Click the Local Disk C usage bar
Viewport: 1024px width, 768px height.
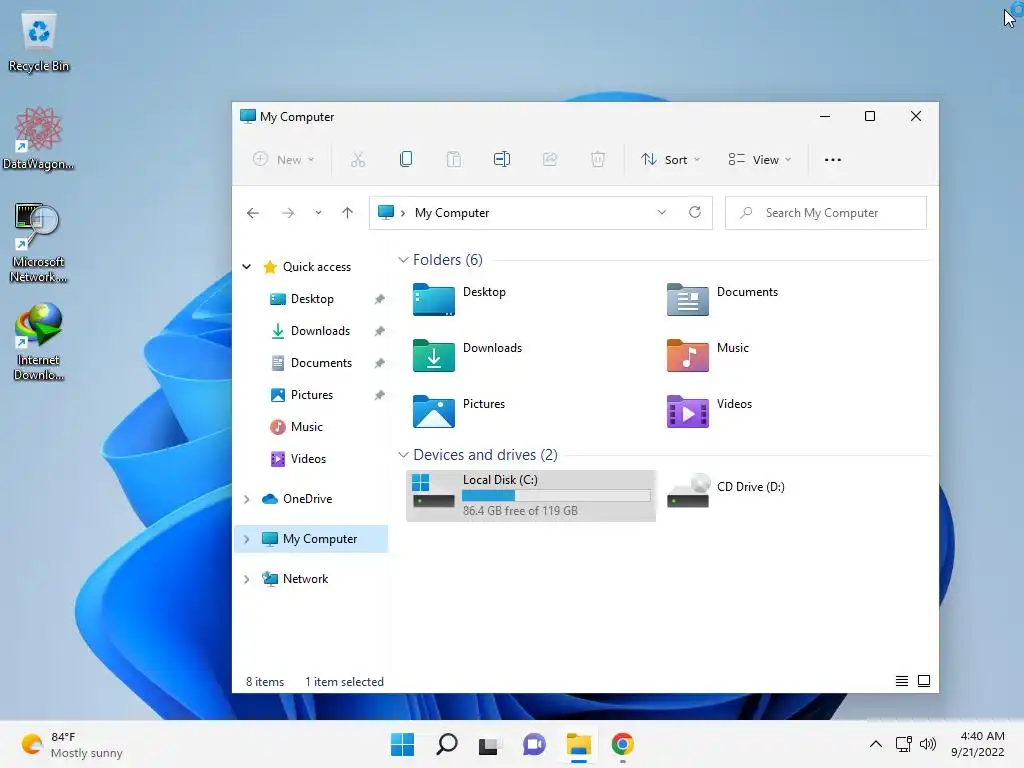(x=556, y=496)
